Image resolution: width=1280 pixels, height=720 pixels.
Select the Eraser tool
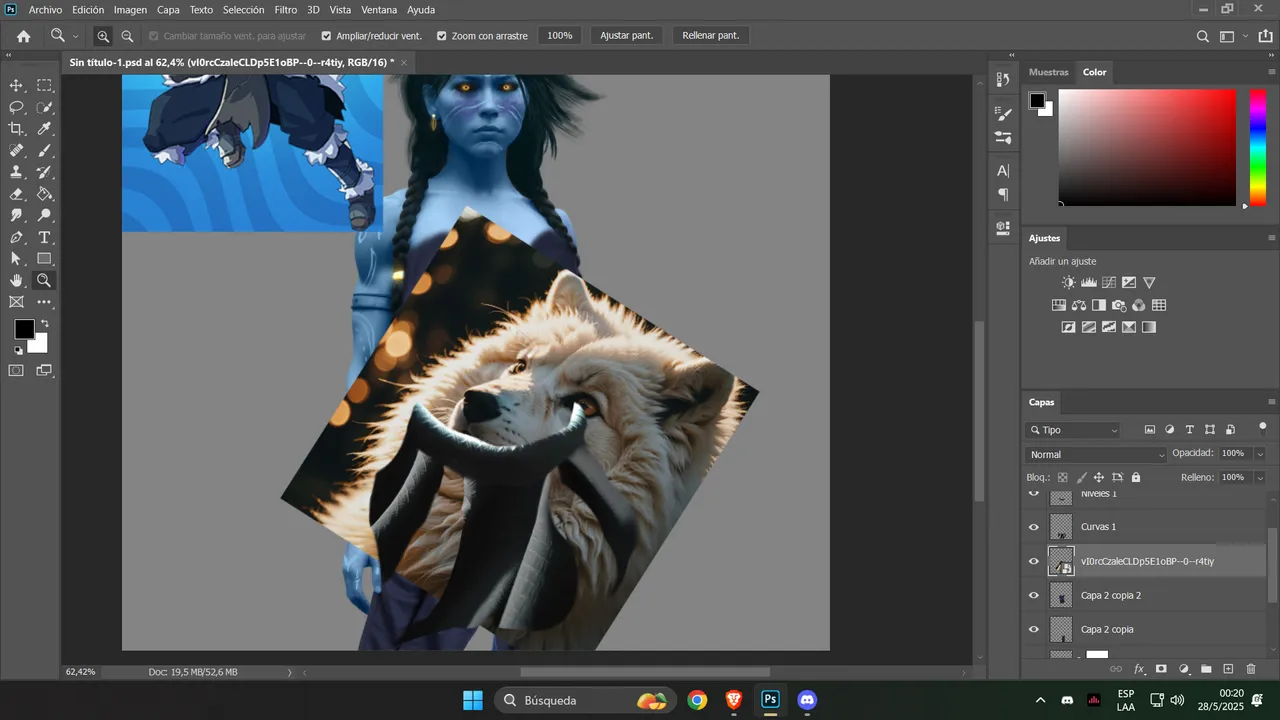[x=16, y=194]
